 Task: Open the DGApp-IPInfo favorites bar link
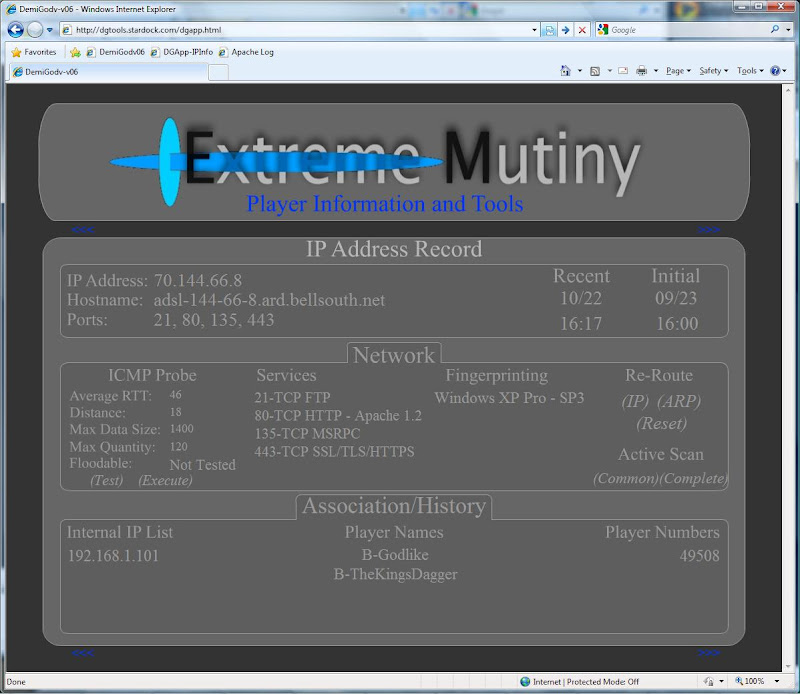(x=182, y=52)
